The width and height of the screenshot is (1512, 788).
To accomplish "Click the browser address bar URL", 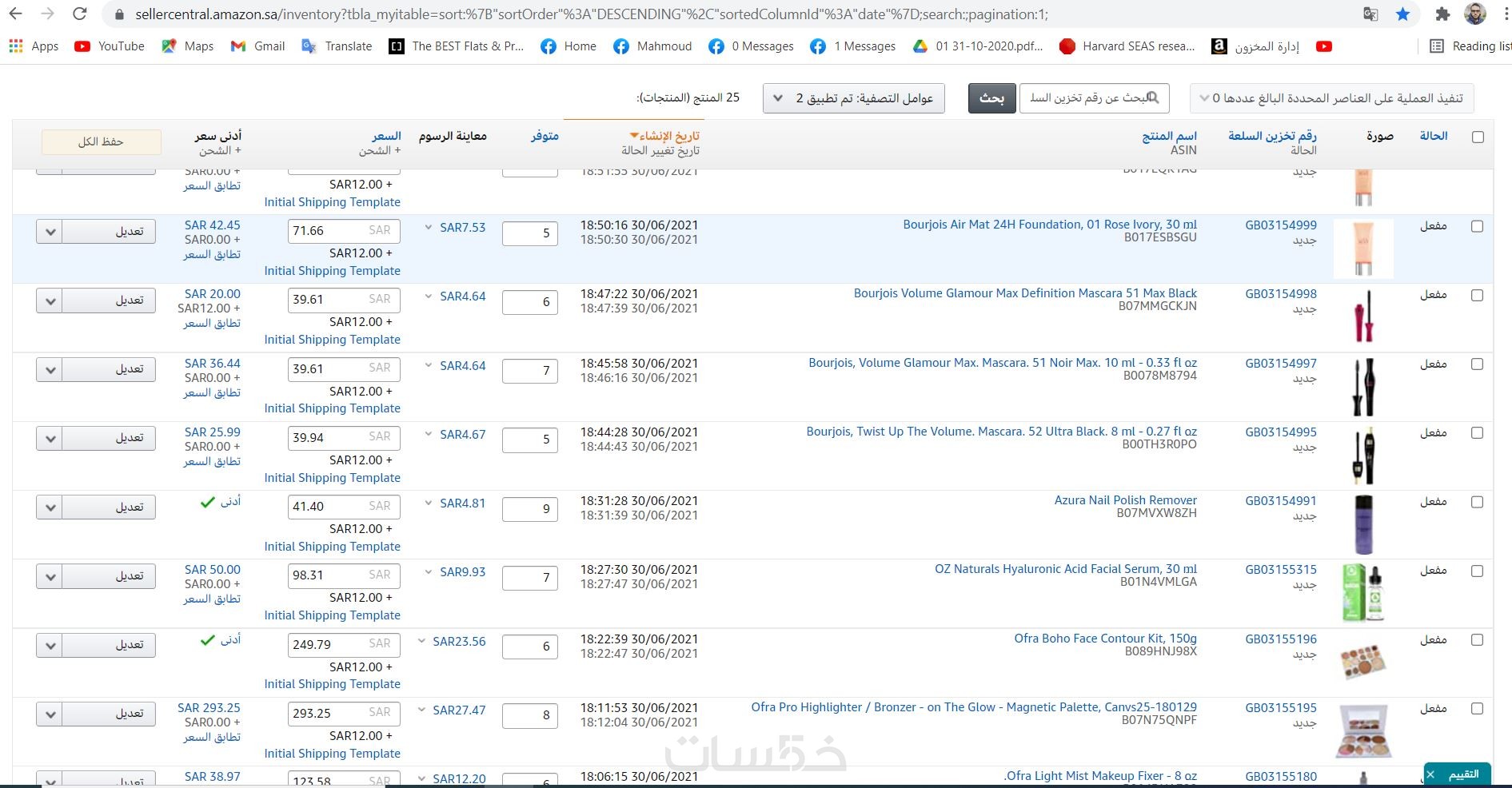I will tap(592, 14).
